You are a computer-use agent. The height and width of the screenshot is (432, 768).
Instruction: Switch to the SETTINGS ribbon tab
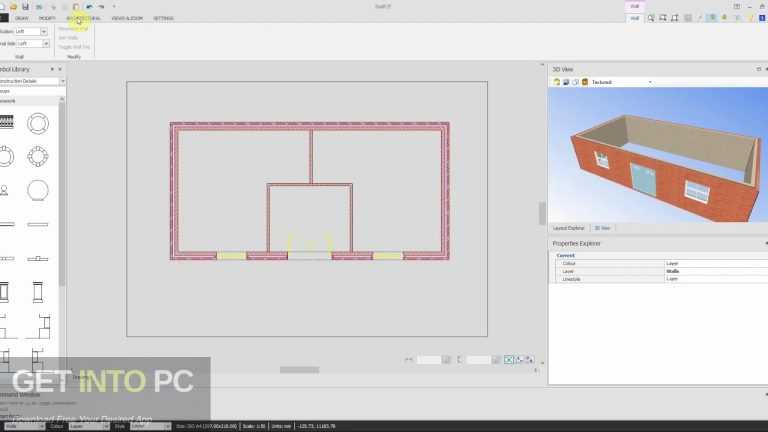[x=163, y=18]
